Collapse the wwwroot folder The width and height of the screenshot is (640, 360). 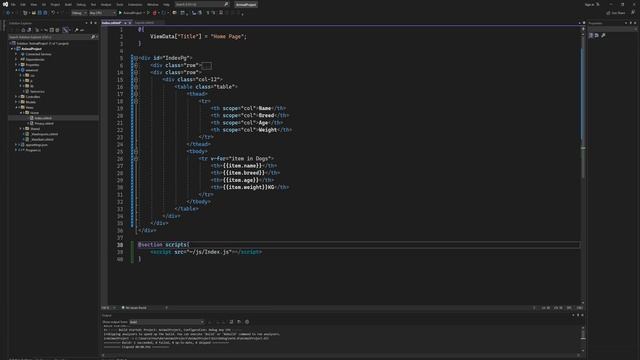pos(16,70)
